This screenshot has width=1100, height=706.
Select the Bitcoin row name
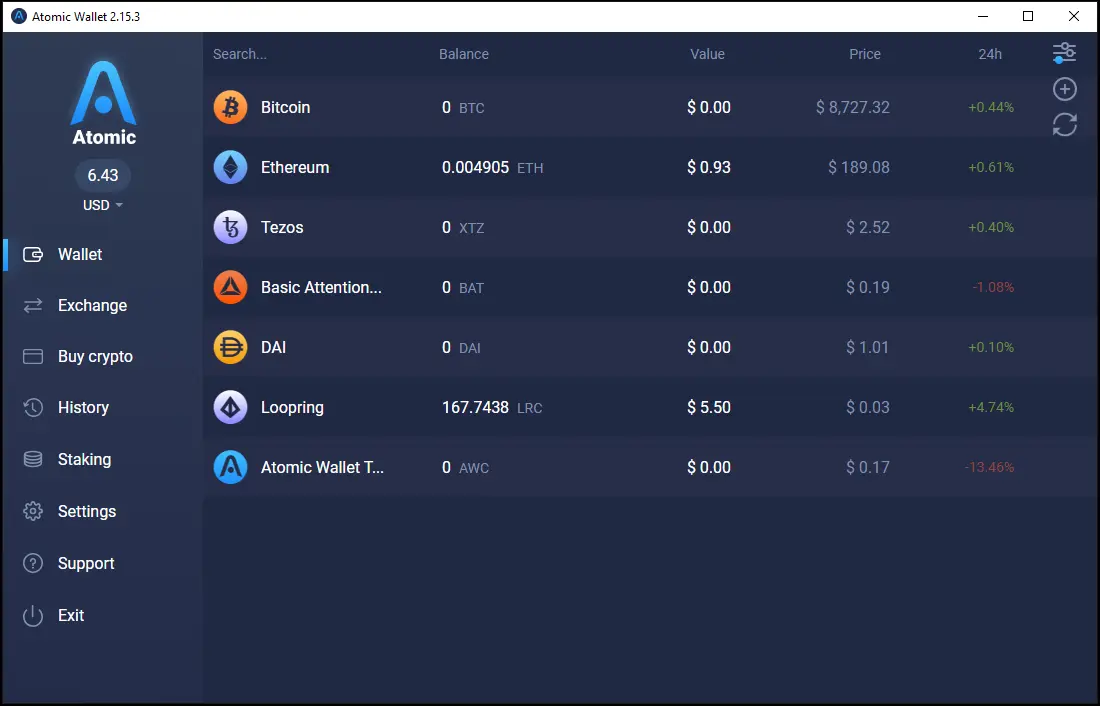[286, 107]
